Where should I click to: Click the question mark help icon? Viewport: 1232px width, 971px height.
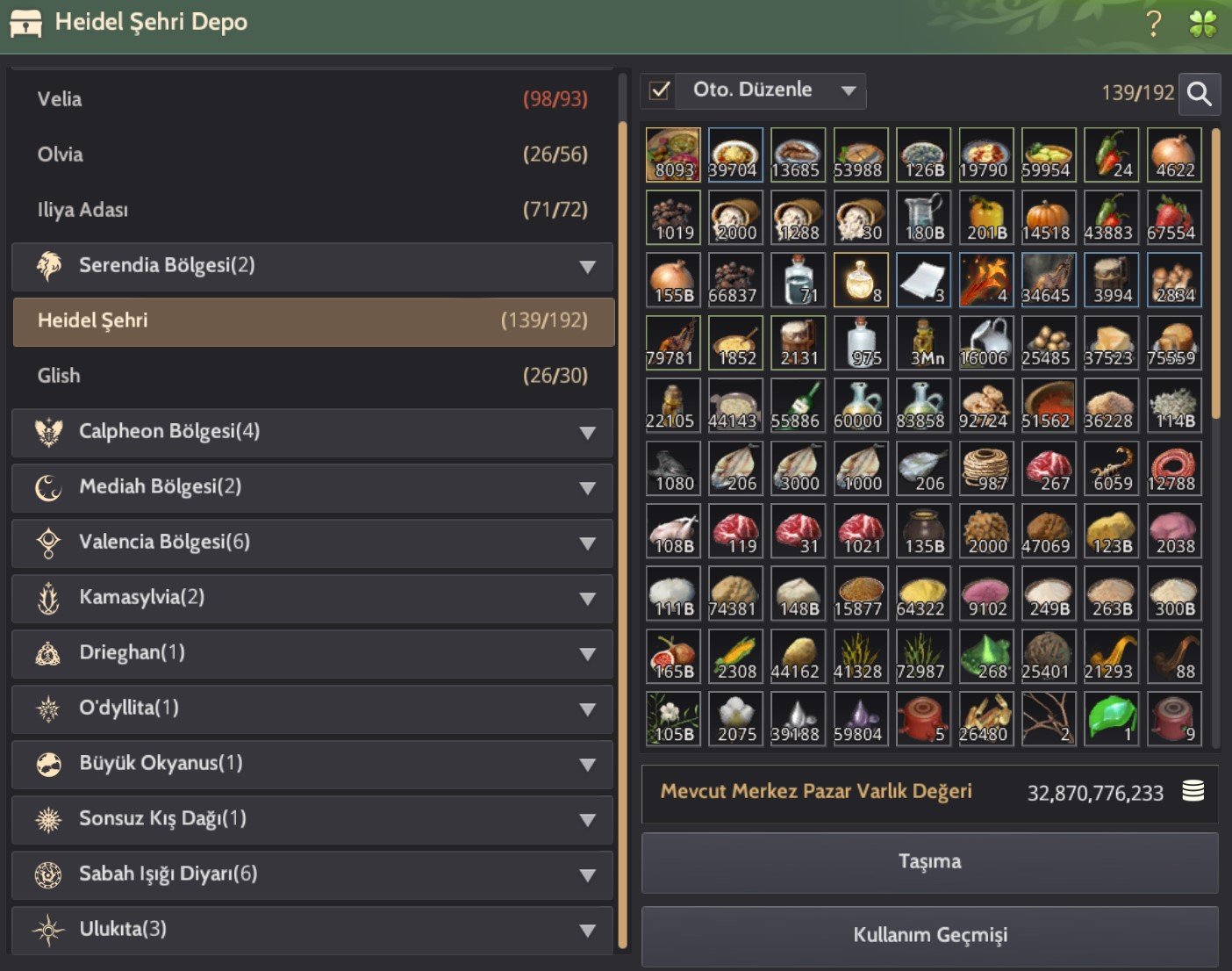[x=1155, y=23]
